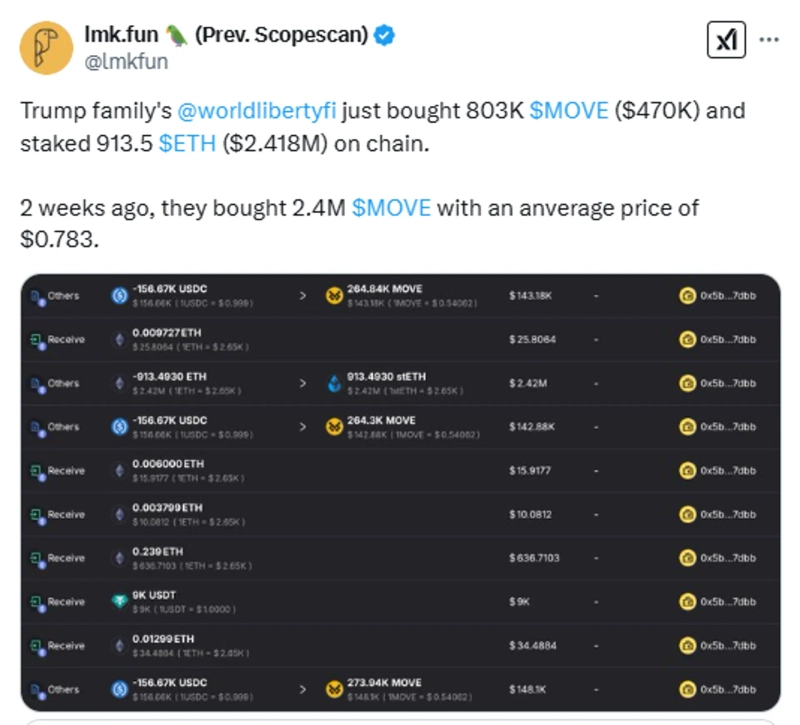The width and height of the screenshot is (800, 725).
Task: Click the USDT token icon
Action: [119, 602]
